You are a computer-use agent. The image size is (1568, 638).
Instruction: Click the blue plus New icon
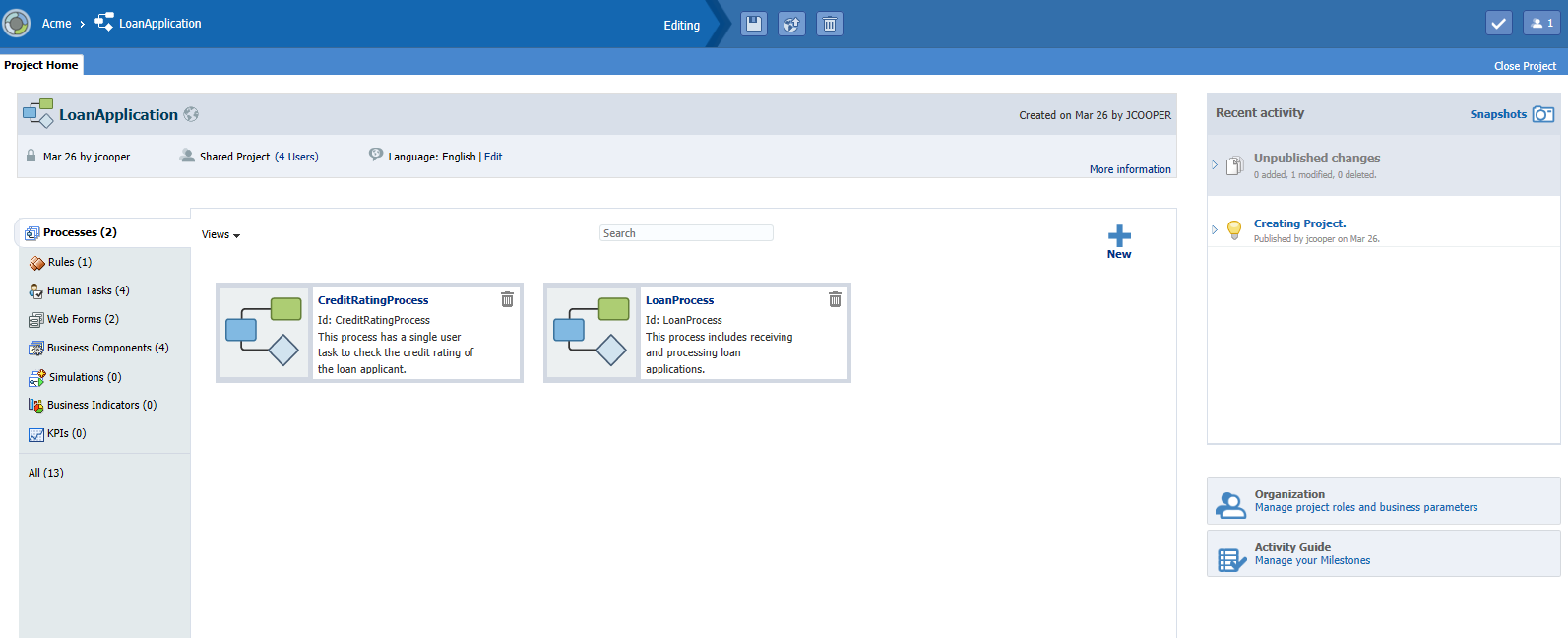[1119, 236]
